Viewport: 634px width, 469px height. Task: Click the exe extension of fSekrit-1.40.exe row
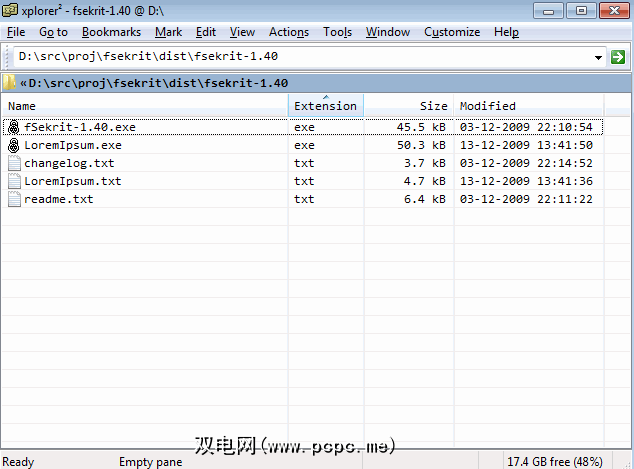point(304,127)
